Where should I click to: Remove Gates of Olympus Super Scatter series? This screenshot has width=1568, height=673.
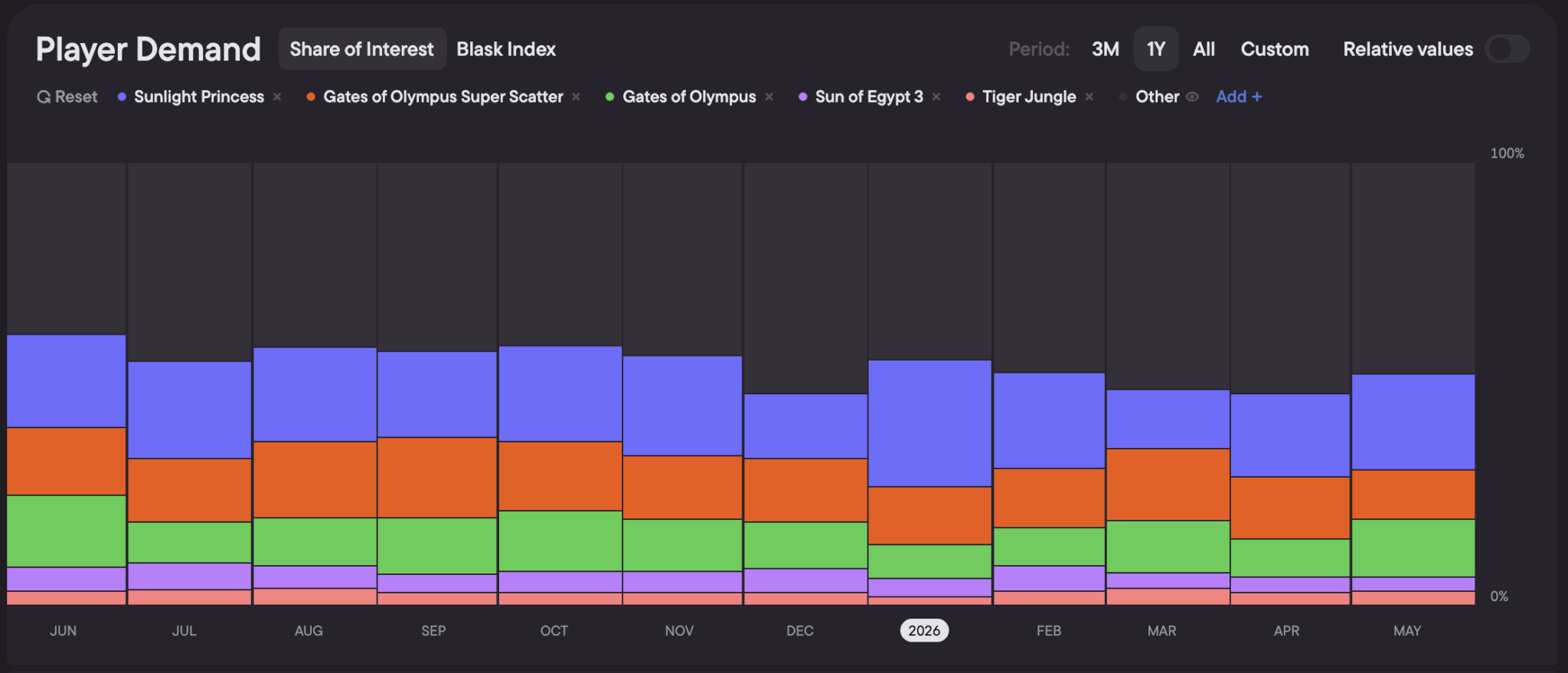click(x=576, y=96)
